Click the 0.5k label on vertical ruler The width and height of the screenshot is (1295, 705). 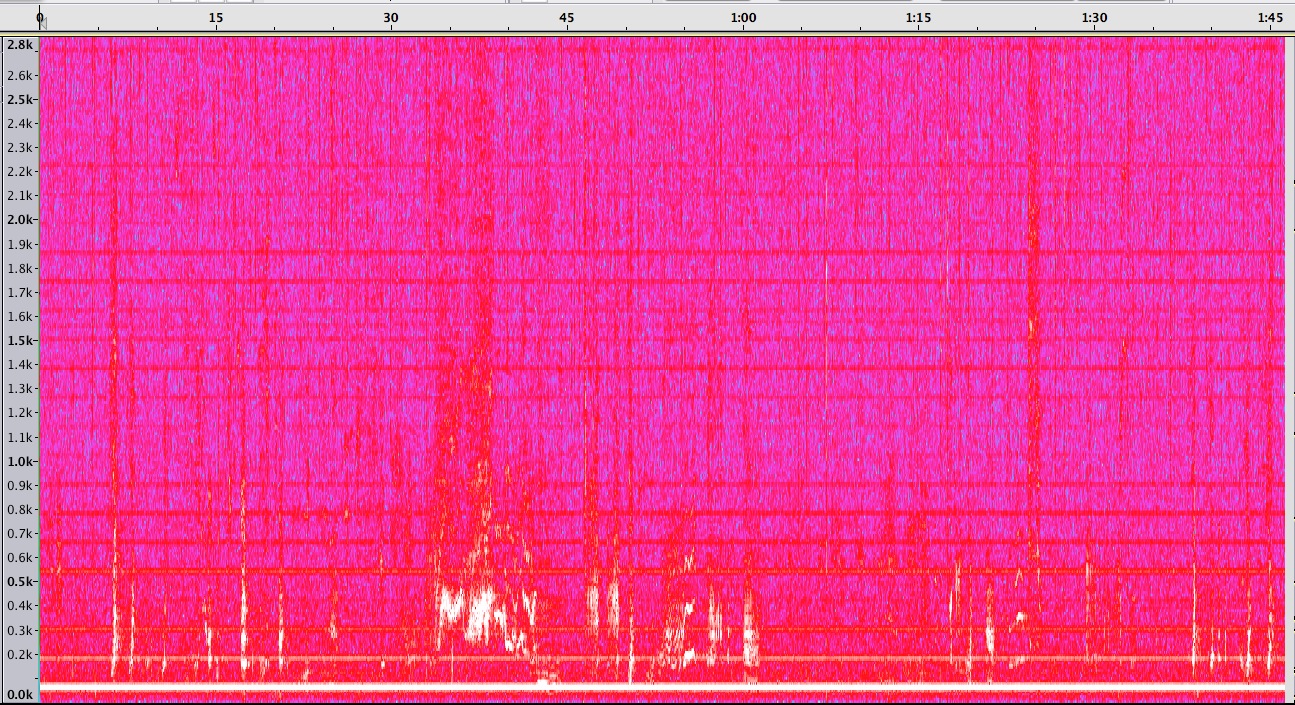[x=19, y=582]
